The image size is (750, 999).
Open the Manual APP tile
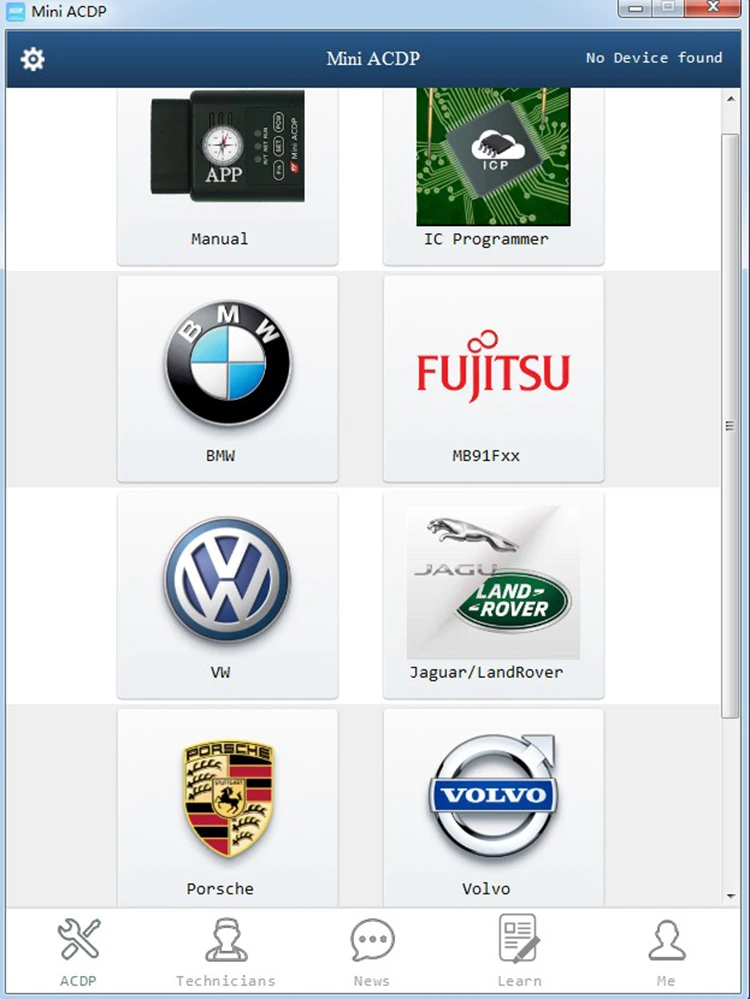227,176
